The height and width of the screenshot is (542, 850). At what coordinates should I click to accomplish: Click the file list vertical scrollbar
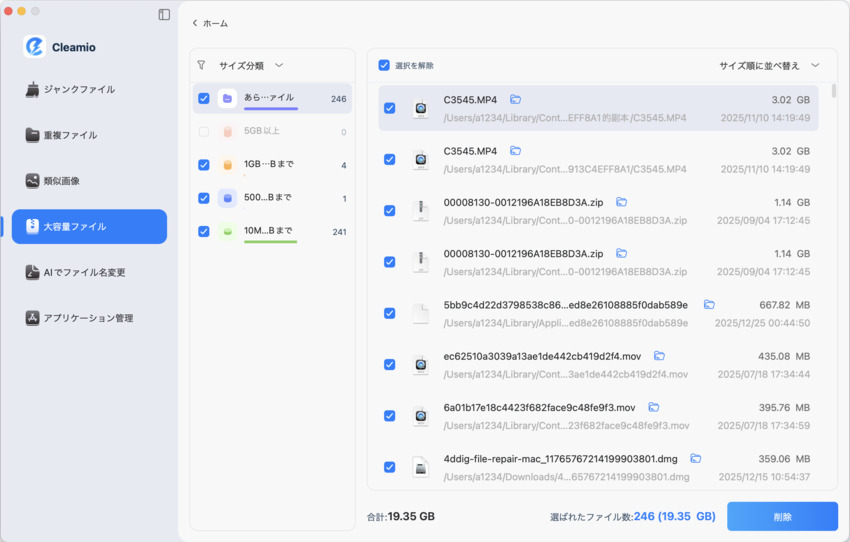(834, 92)
